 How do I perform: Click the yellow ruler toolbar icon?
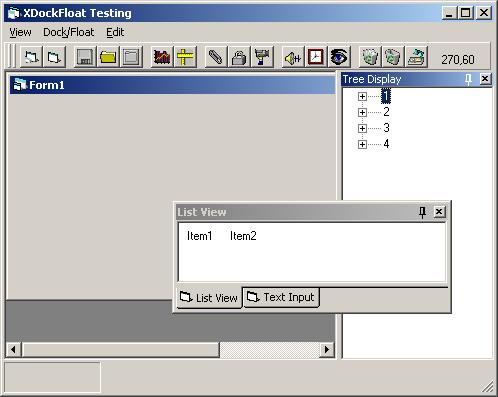tap(185, 57)
